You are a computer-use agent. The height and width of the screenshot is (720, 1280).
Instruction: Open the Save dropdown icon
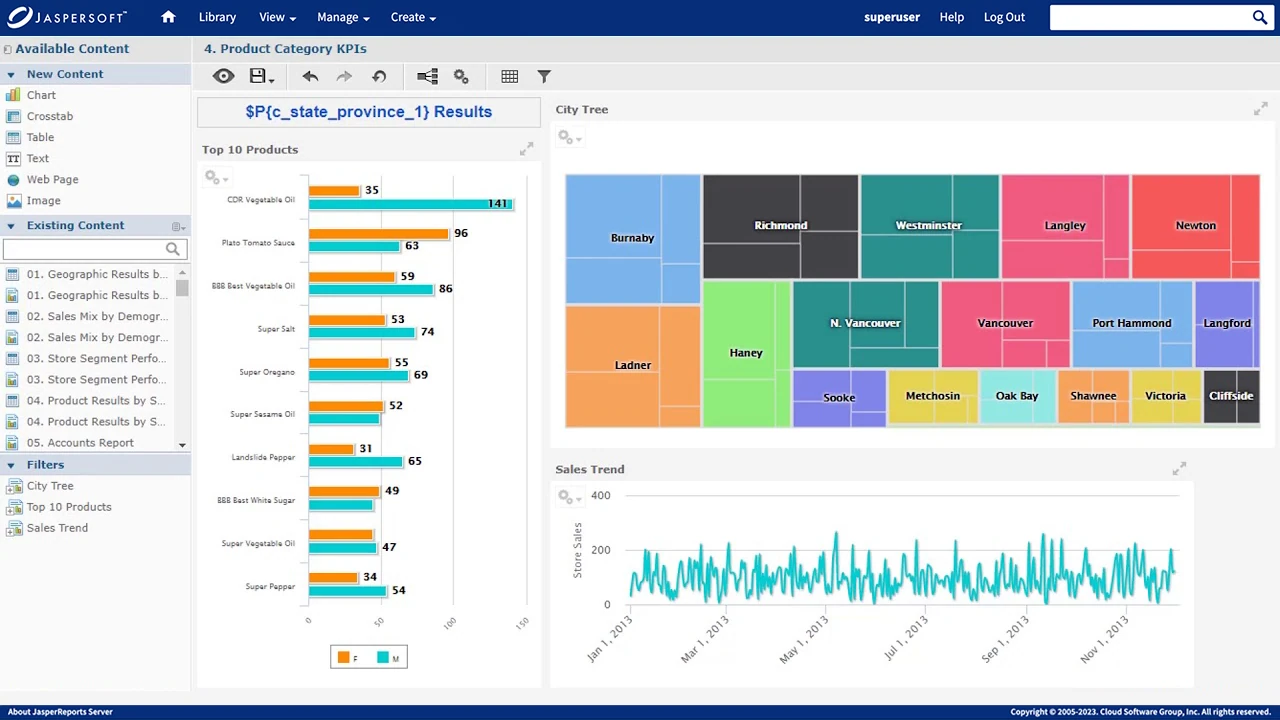(261, 76)
